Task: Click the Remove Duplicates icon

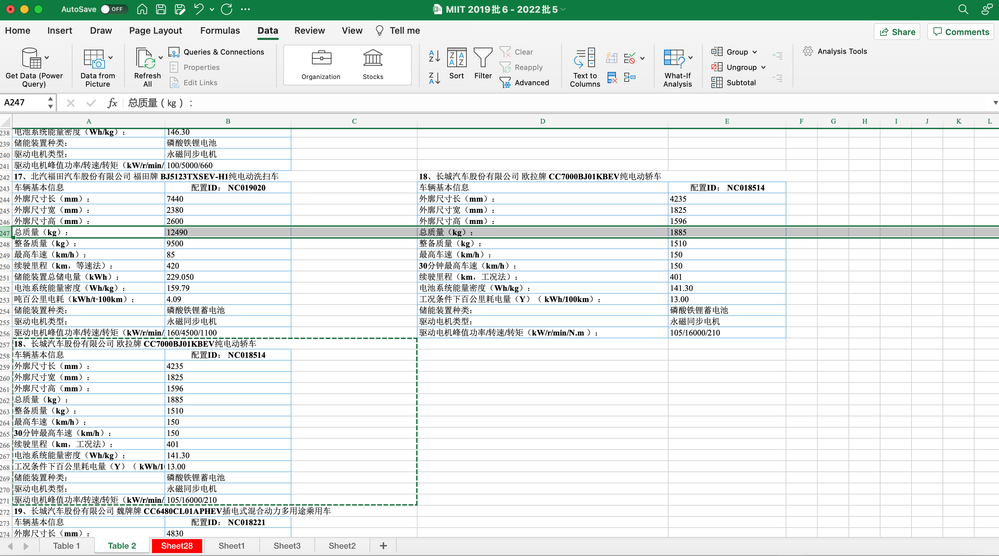Action: (612, 78)
